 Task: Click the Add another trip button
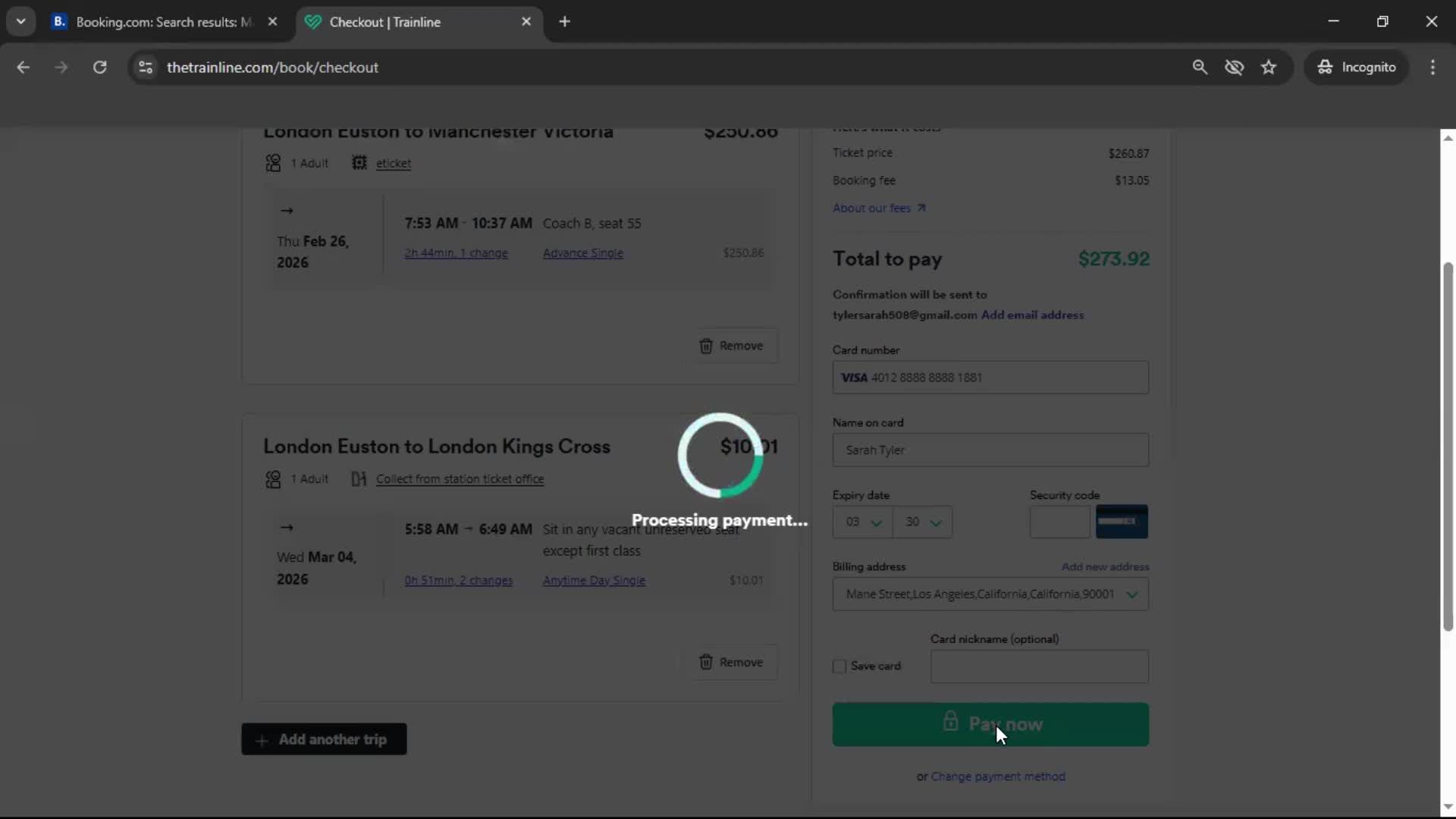[x=324, y=739]
